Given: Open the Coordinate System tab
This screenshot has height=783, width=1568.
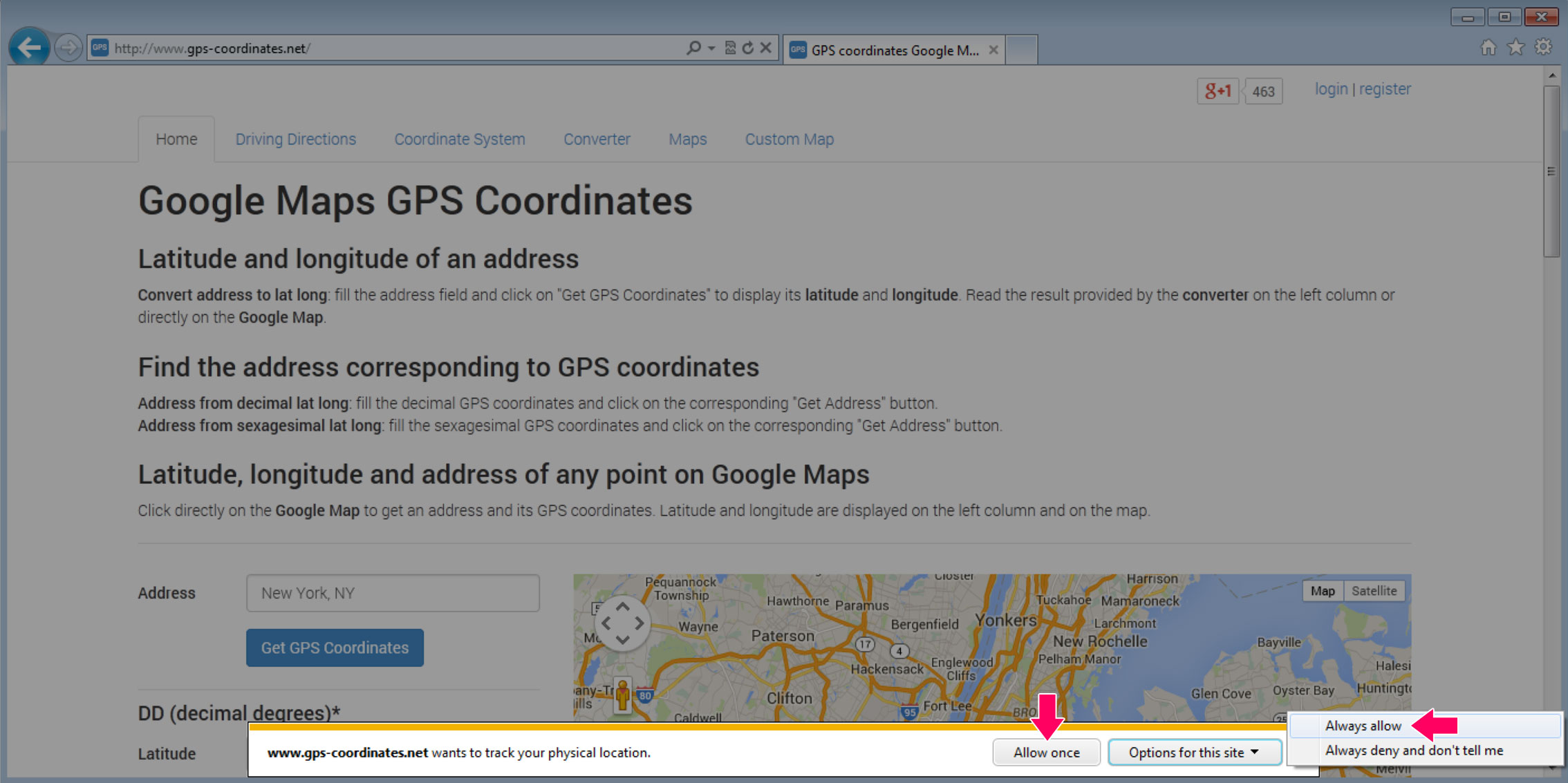Looking at the screenshot, I should [460, 139].
